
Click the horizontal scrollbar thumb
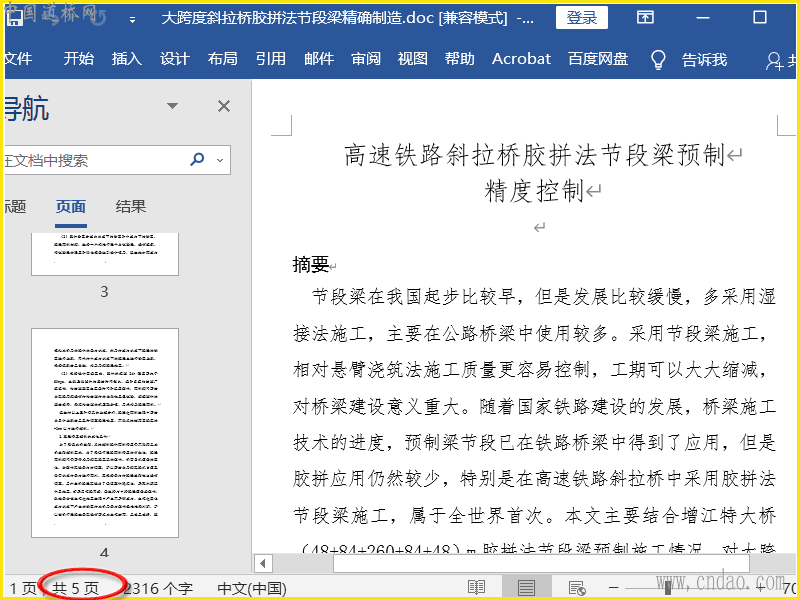pyautogui.click(x=541, y=564)
